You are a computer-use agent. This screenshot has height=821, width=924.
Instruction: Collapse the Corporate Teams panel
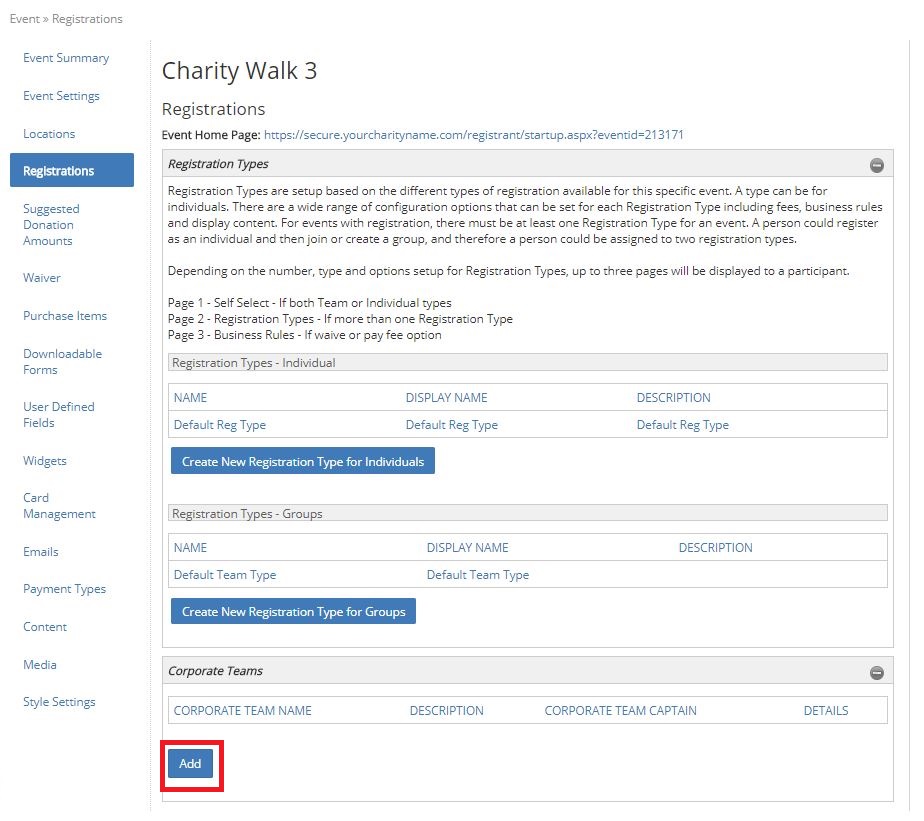click(876, 672)
